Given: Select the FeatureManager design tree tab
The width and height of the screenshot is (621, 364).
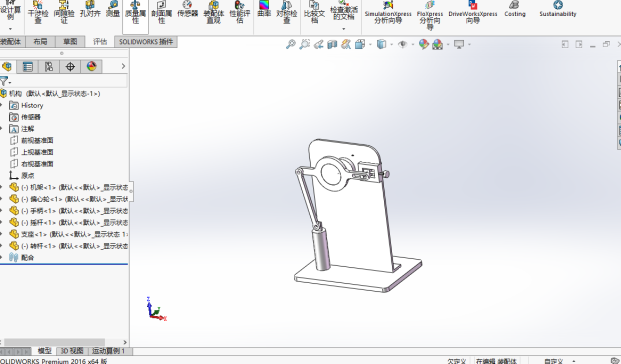Looking at the screenshot, I should tap(7, 67).
